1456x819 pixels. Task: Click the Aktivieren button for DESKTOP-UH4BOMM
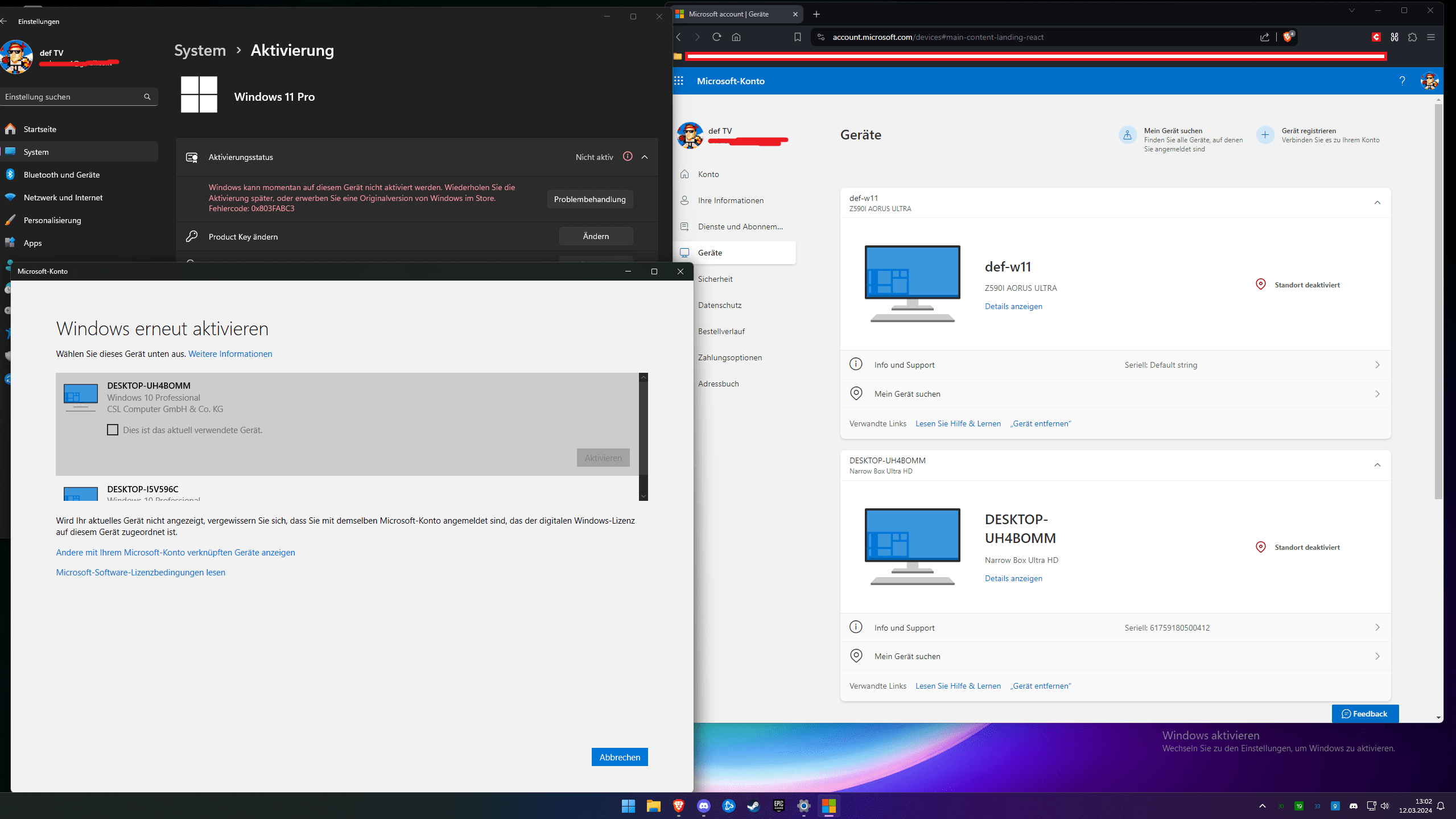(x=603, y=458)
